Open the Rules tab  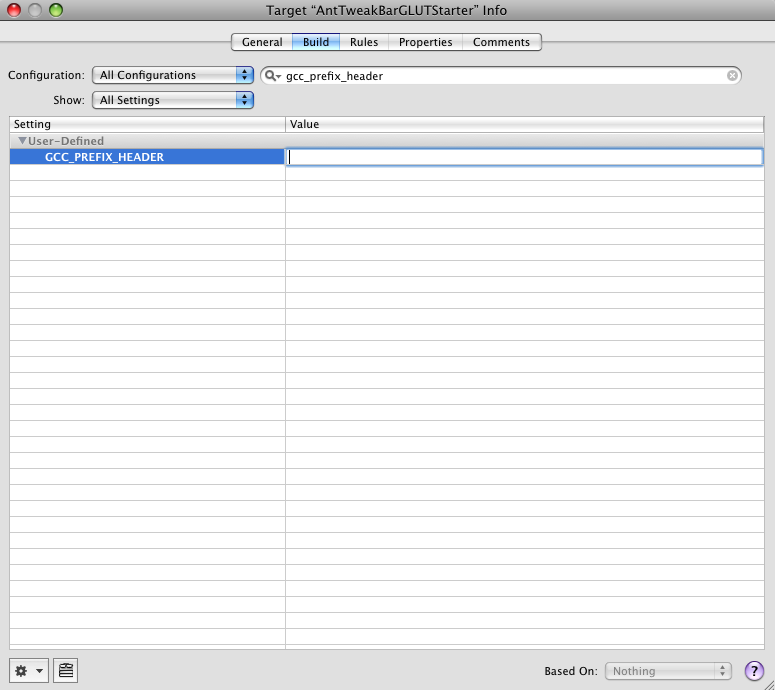(x=364, y=42)
